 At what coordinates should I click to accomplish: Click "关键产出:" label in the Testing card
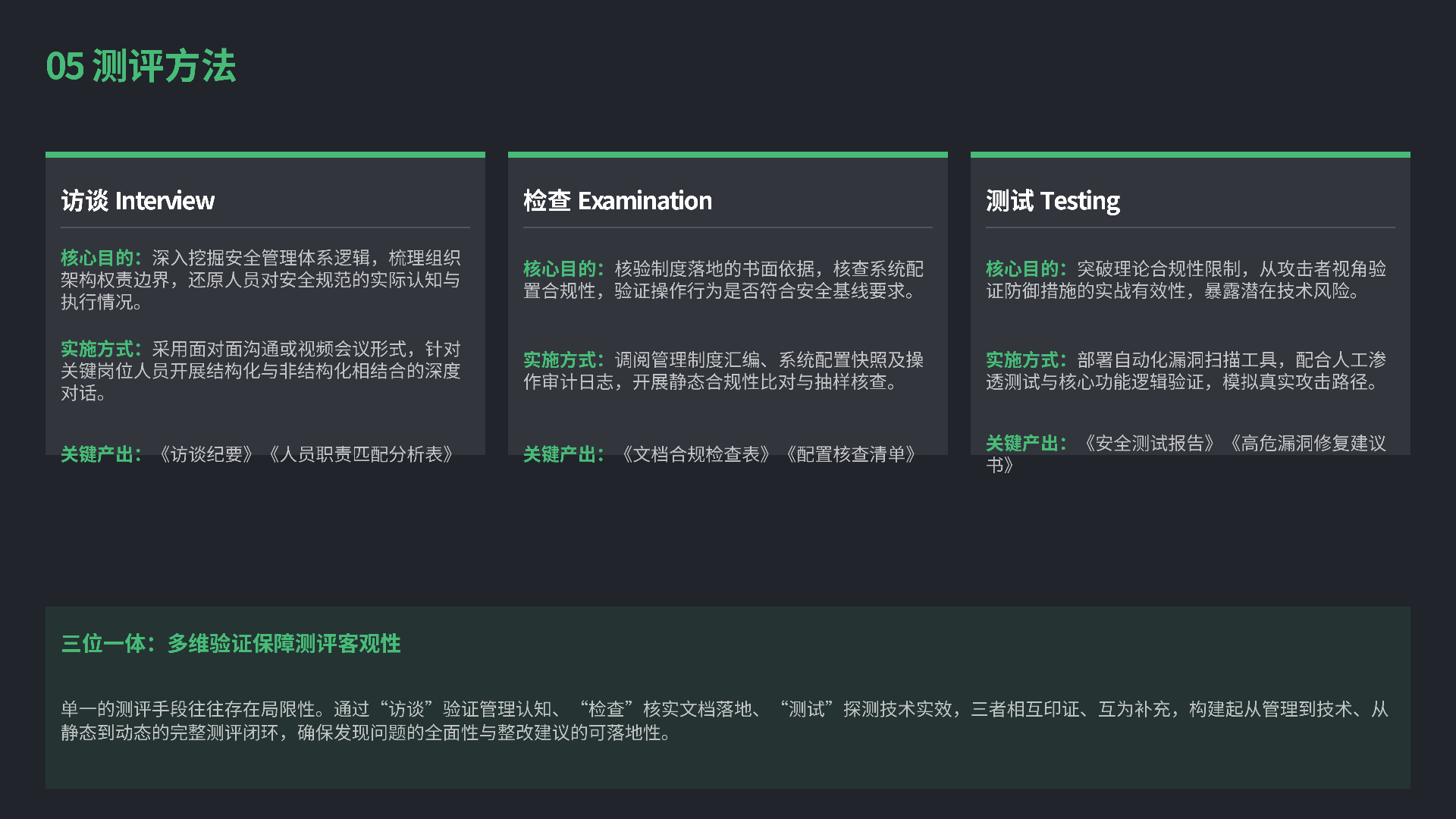[1027, 444]
